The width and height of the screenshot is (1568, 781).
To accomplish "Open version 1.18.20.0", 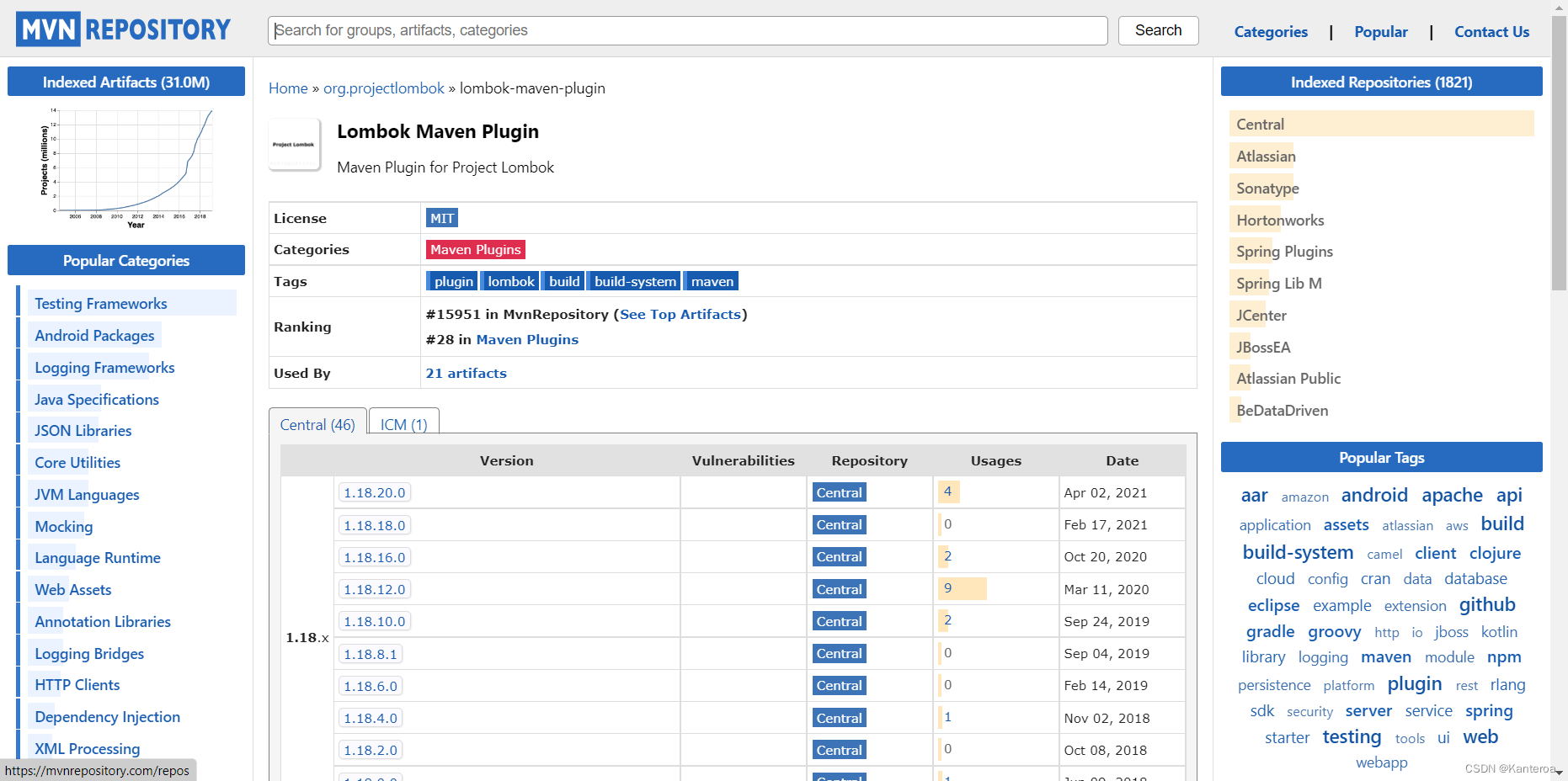I will [375, 492].
